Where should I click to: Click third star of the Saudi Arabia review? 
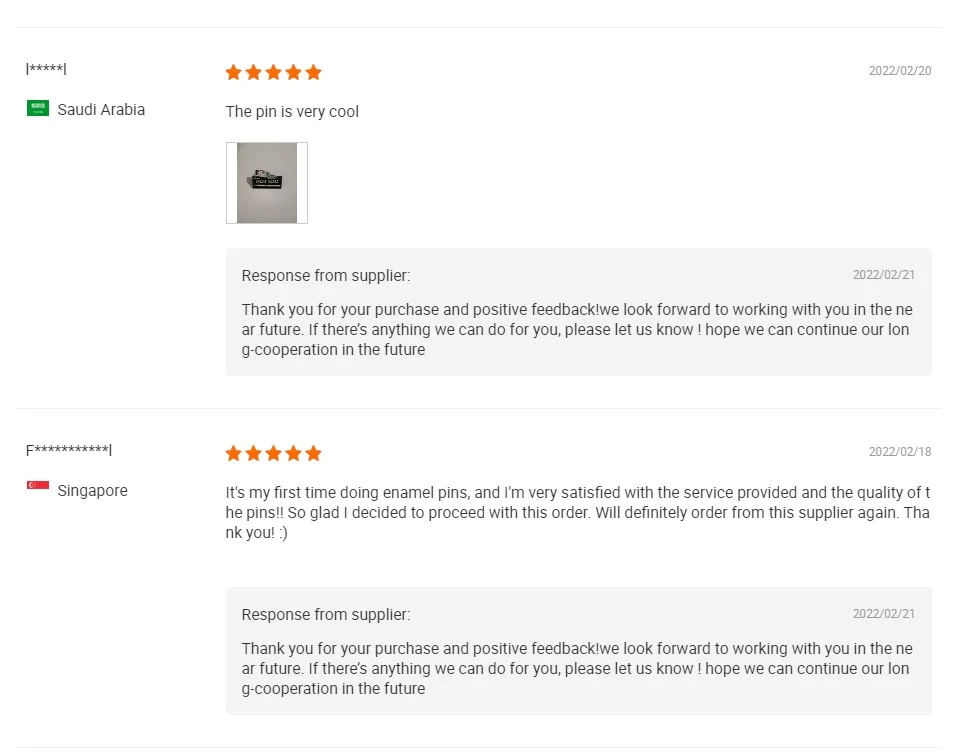pyautogui.click(x=274, y=72)
